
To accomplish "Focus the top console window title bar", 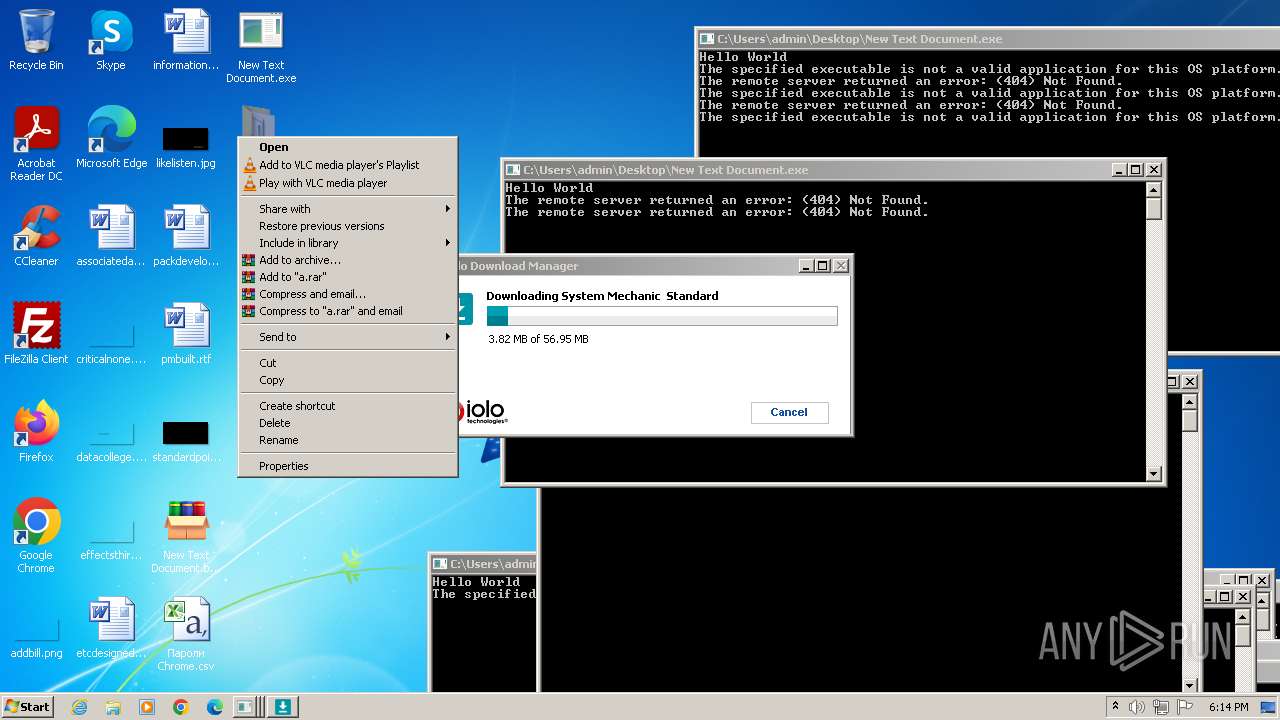I will (988, 39).
